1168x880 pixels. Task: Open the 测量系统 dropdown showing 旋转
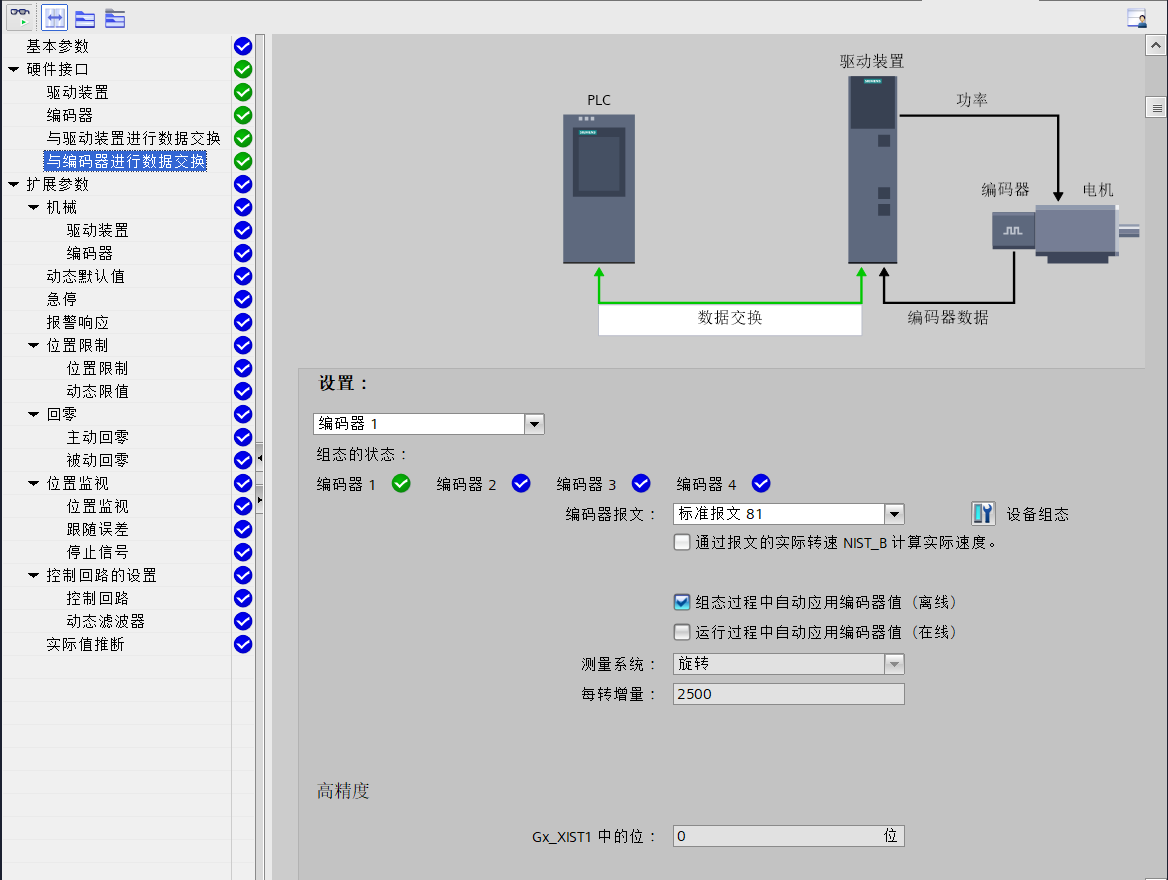pyautogui.click(x=895, y=663)
